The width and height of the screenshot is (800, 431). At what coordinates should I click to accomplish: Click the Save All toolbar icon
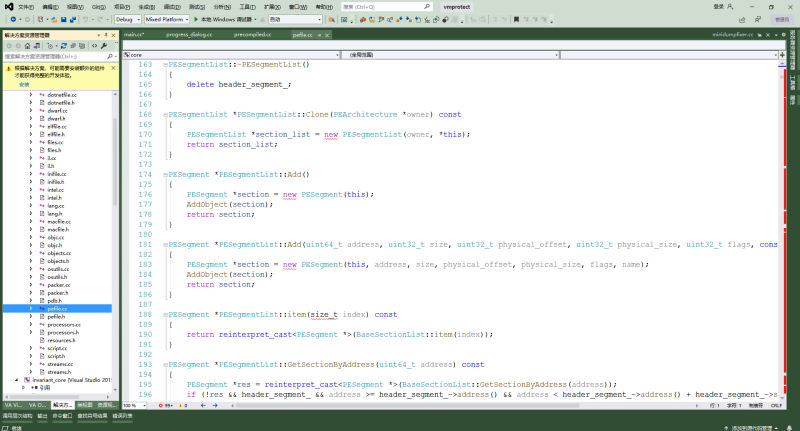click(x=72, y=19)
